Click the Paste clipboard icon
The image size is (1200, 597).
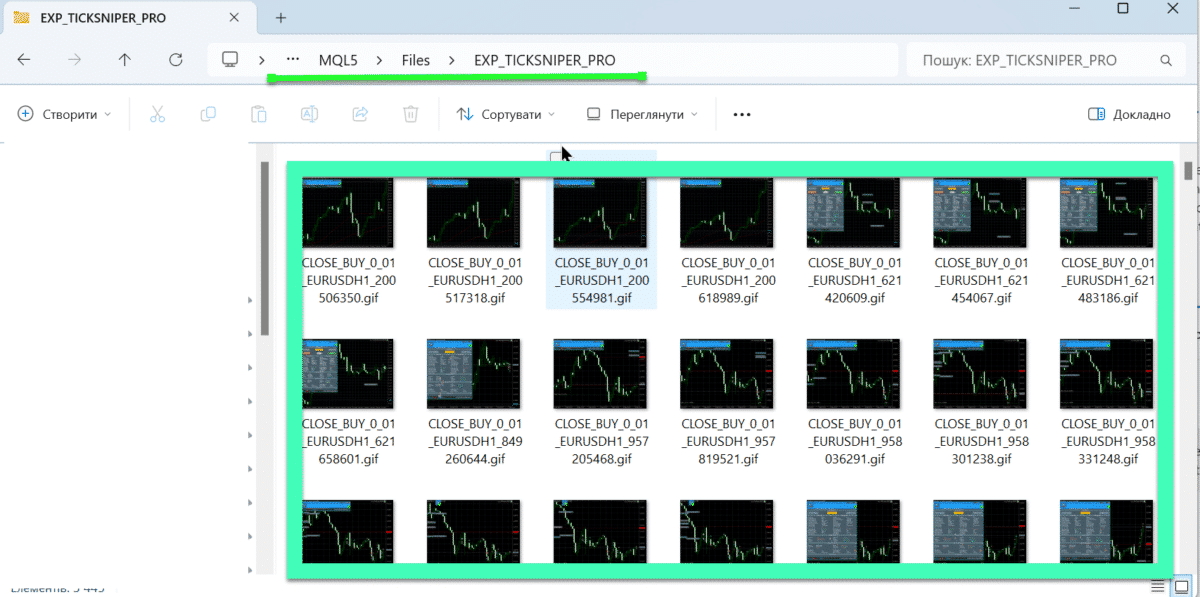[259, 114]
